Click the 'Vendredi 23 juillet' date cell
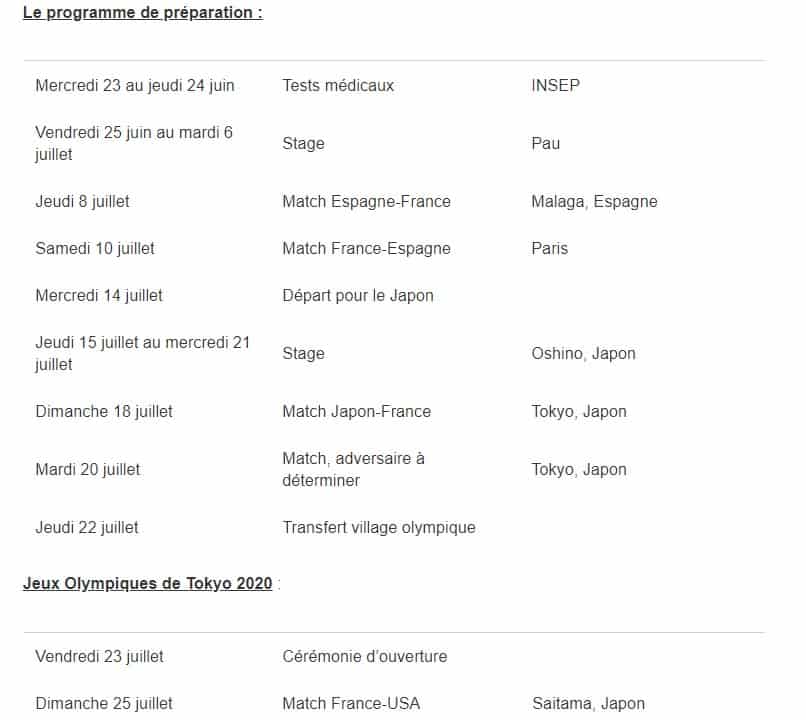Image resolution: width=806 pixels, height=720 pixels. 99,656
